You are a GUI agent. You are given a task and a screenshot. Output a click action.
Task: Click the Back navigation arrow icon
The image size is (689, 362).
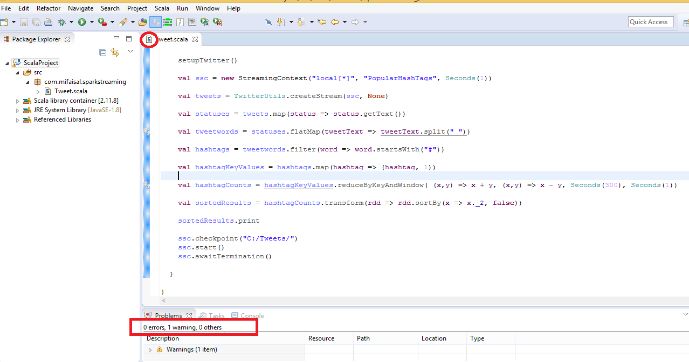coord(335,22)
